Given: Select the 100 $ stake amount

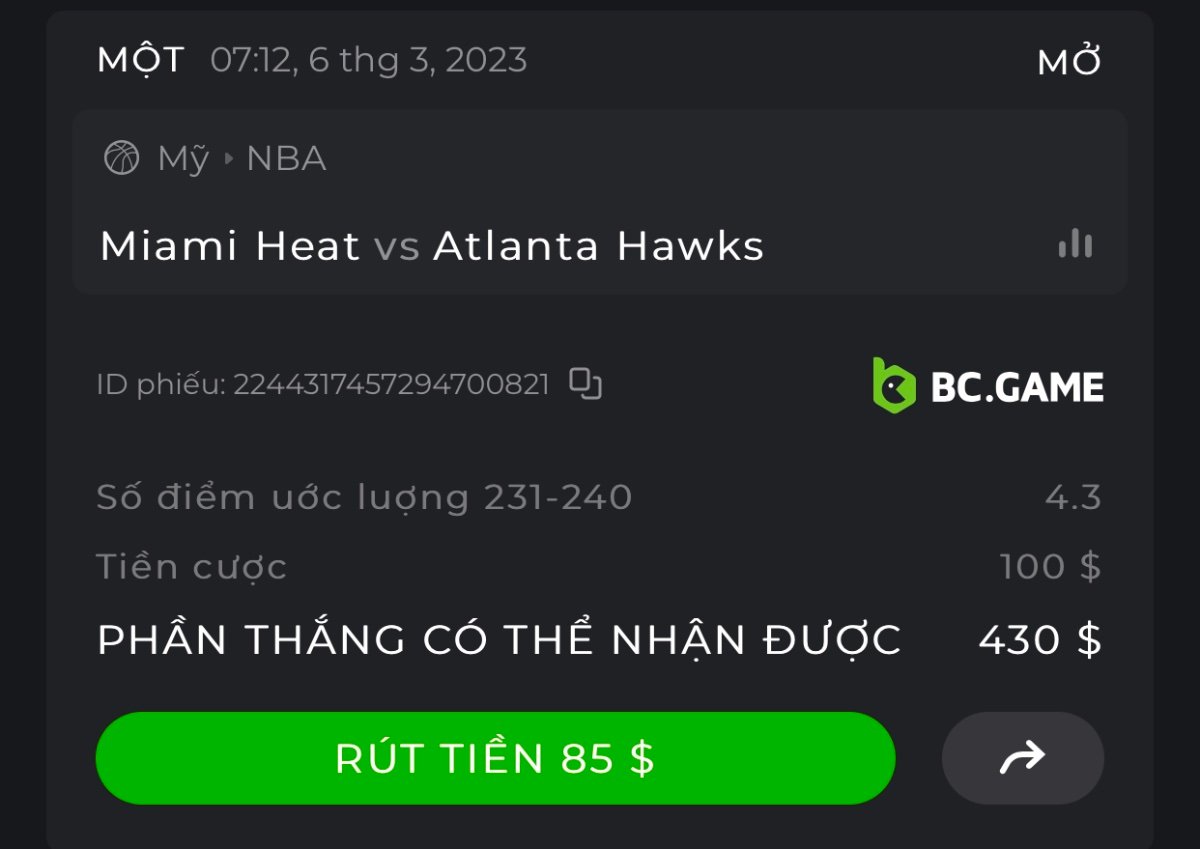Looking at the screenshot, I should (1050, 566).
